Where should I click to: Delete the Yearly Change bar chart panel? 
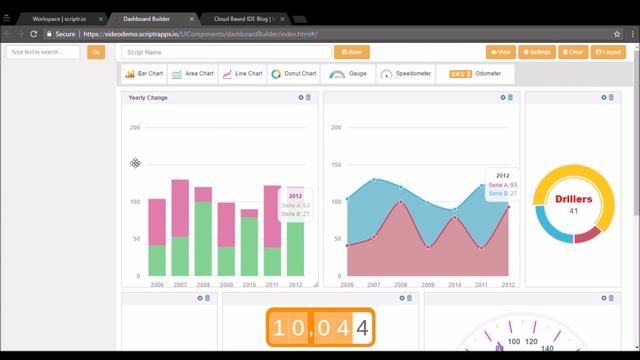[309, 98]
